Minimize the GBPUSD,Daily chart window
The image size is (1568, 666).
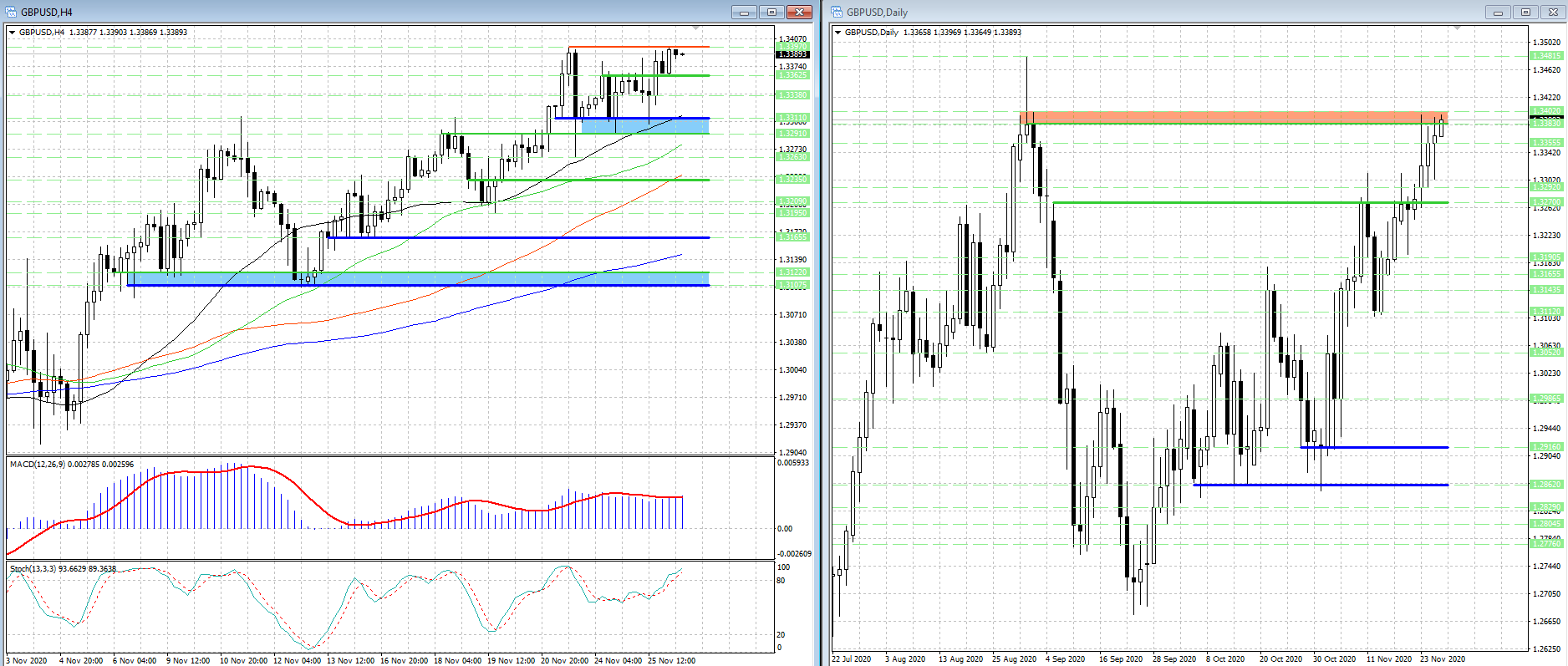1497,12
